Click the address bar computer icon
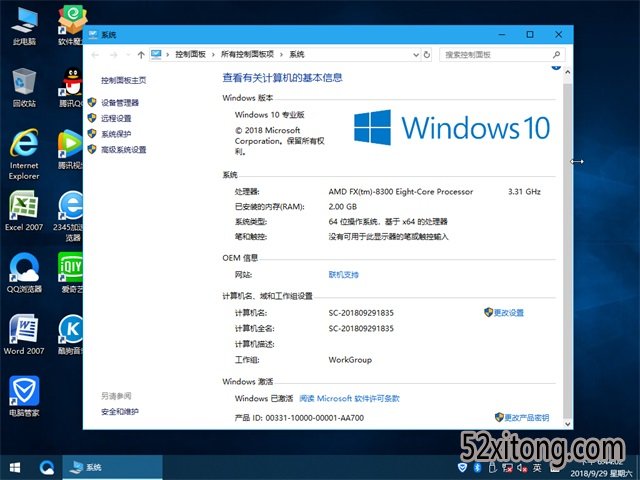Screen dimensions: 640x480 tap(156, 54)
